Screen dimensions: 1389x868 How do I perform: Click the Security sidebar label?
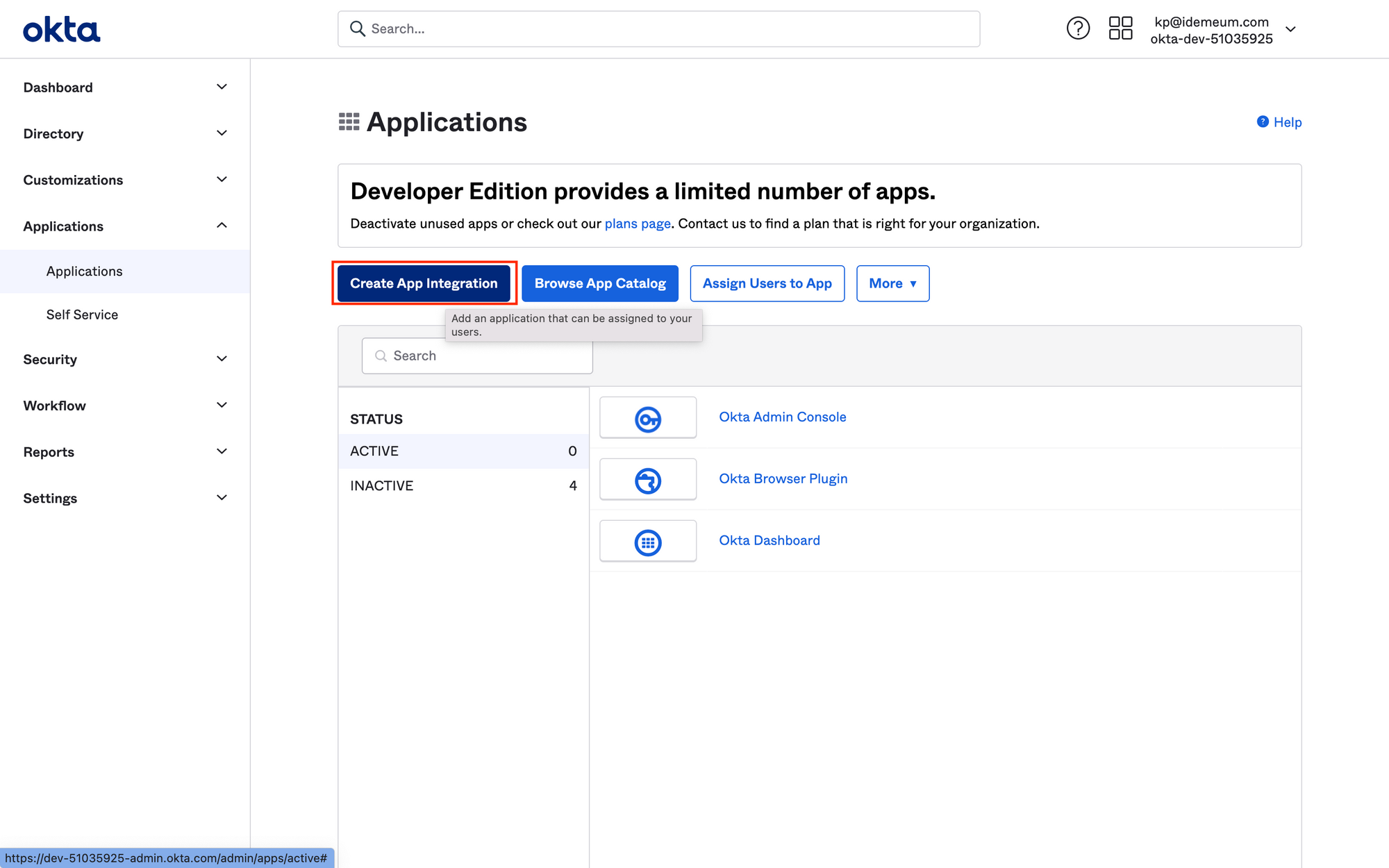click(50, 360)
